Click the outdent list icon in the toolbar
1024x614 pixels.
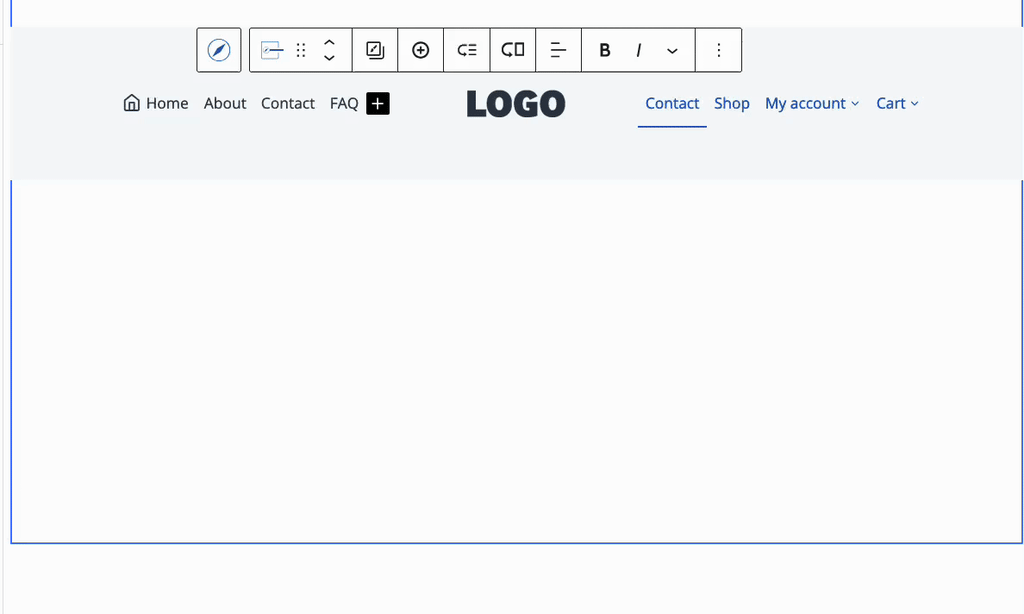click(x=467, y=50)
